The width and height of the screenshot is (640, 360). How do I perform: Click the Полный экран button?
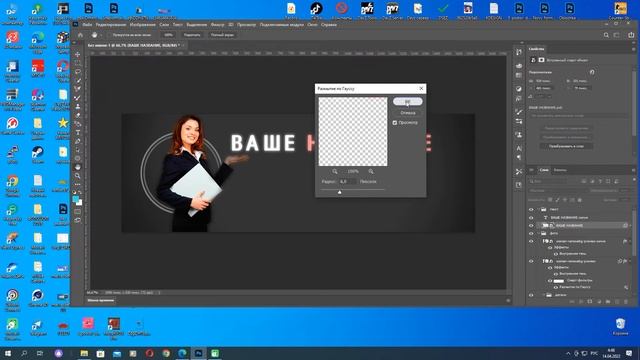pyautogui.click(x=222, y=35)
